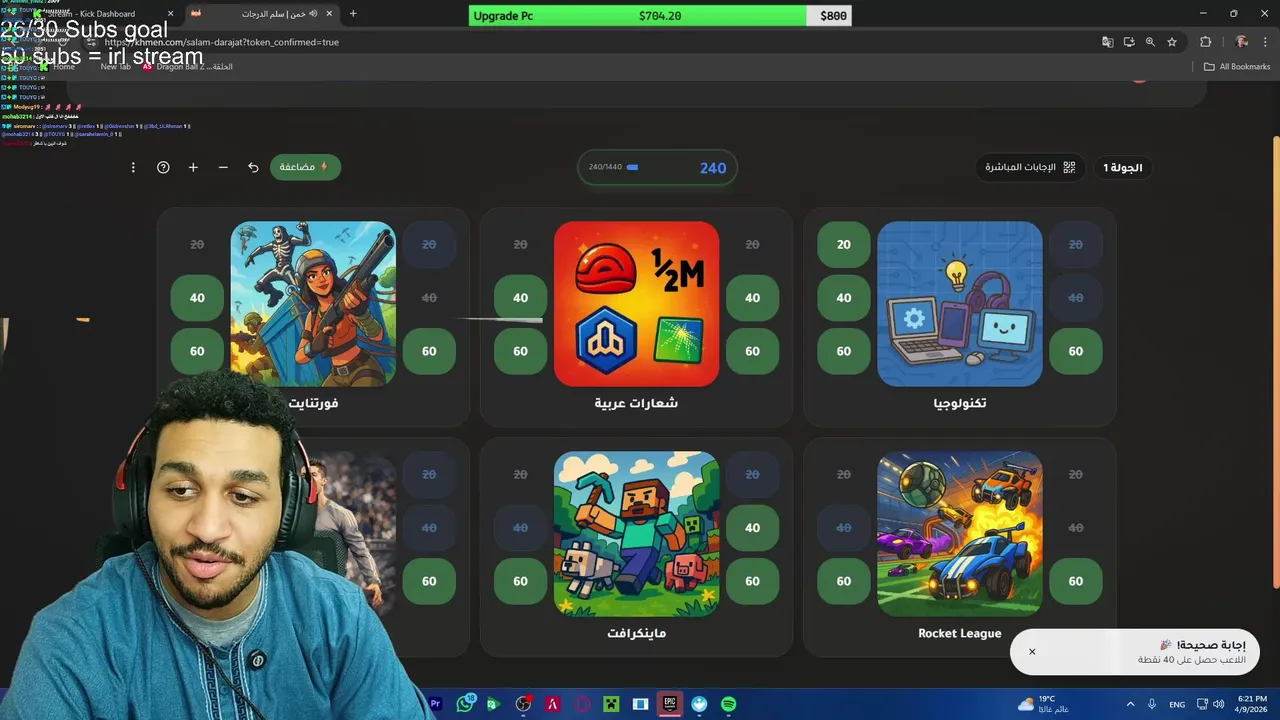The height and width of the screenshot is (720, 1280).
Task: Click the red letter A app in taskbar
Action: (x=552, y=704)
